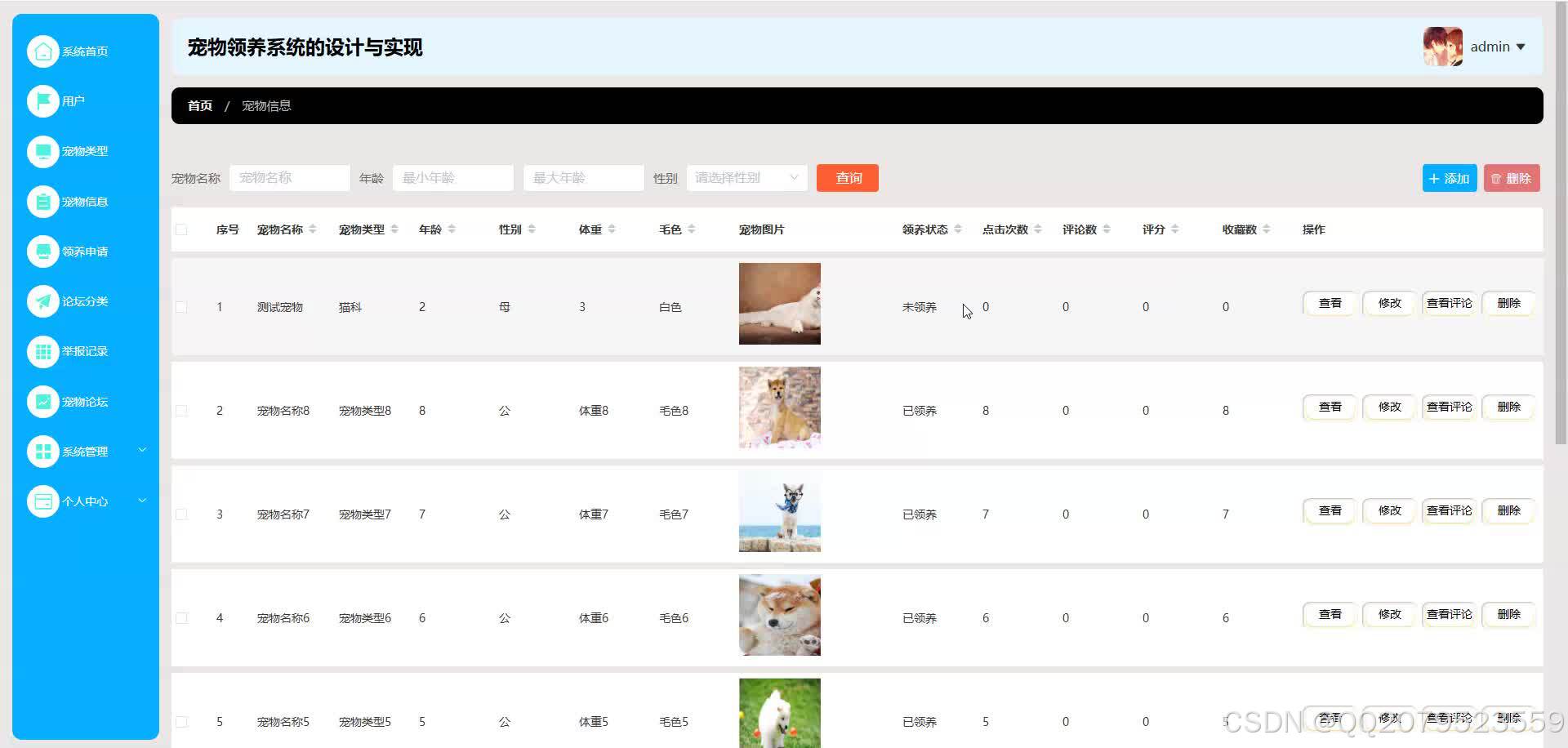Sort the table by 点击次数 arrows

pyautogui.click(x=1040, y=229)
